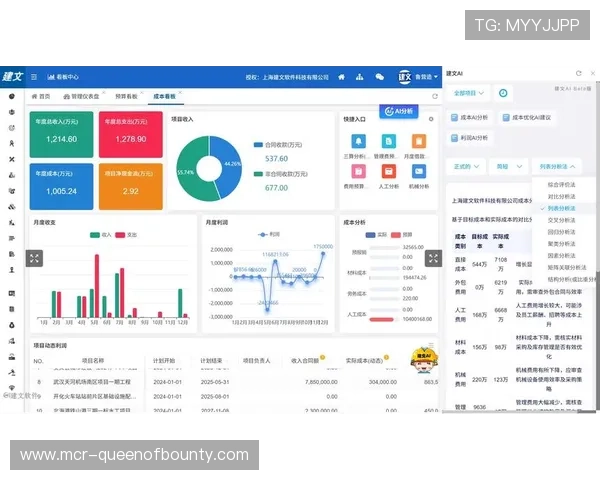Expand the 全部项目 dropdown
The image size is (600, 480).
pyautogui.click(x=470, y=93)
